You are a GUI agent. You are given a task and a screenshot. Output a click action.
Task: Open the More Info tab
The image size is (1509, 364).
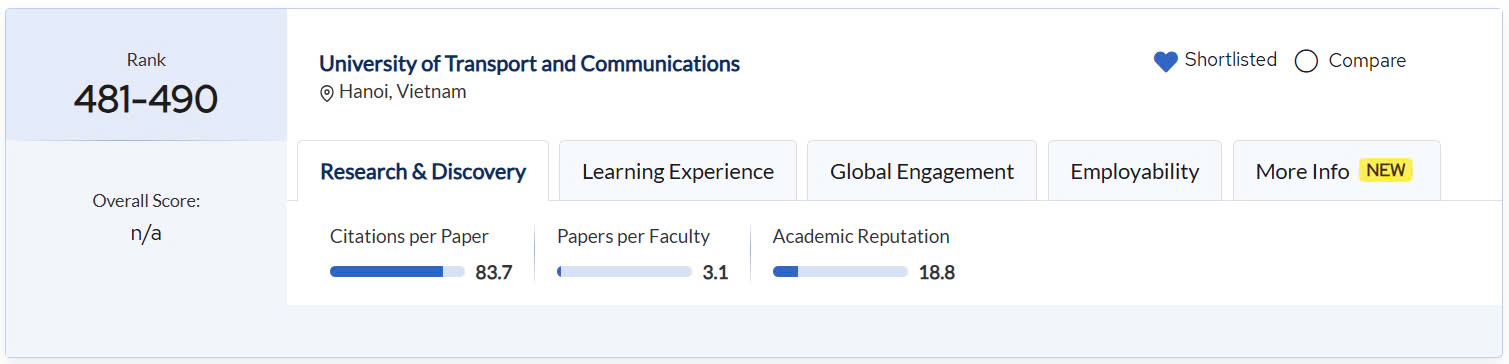(1336, 171)
